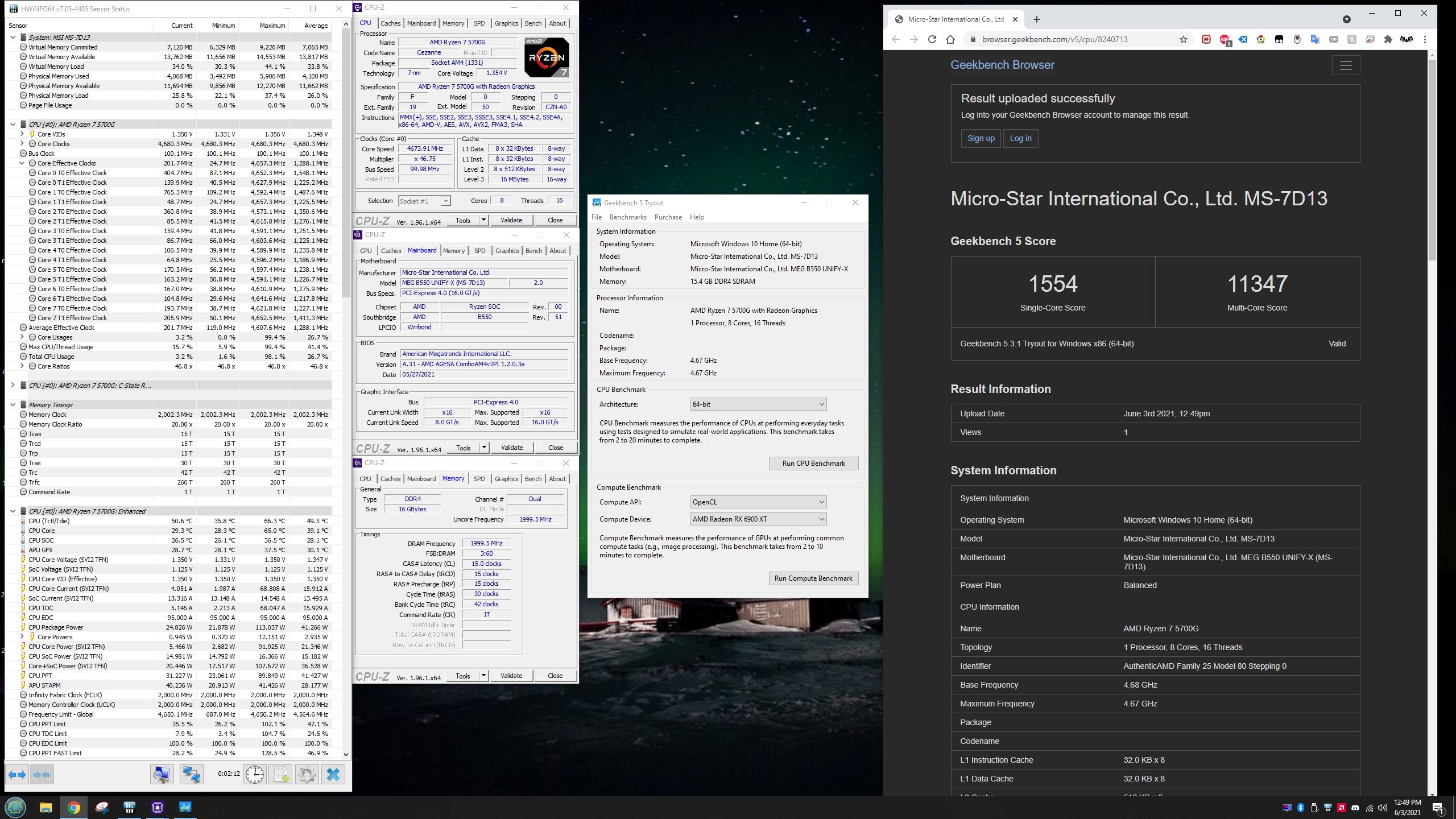Click Run Compute Benchmark button
Viewport: 1456px width, 819px height.
pos(813,578)
